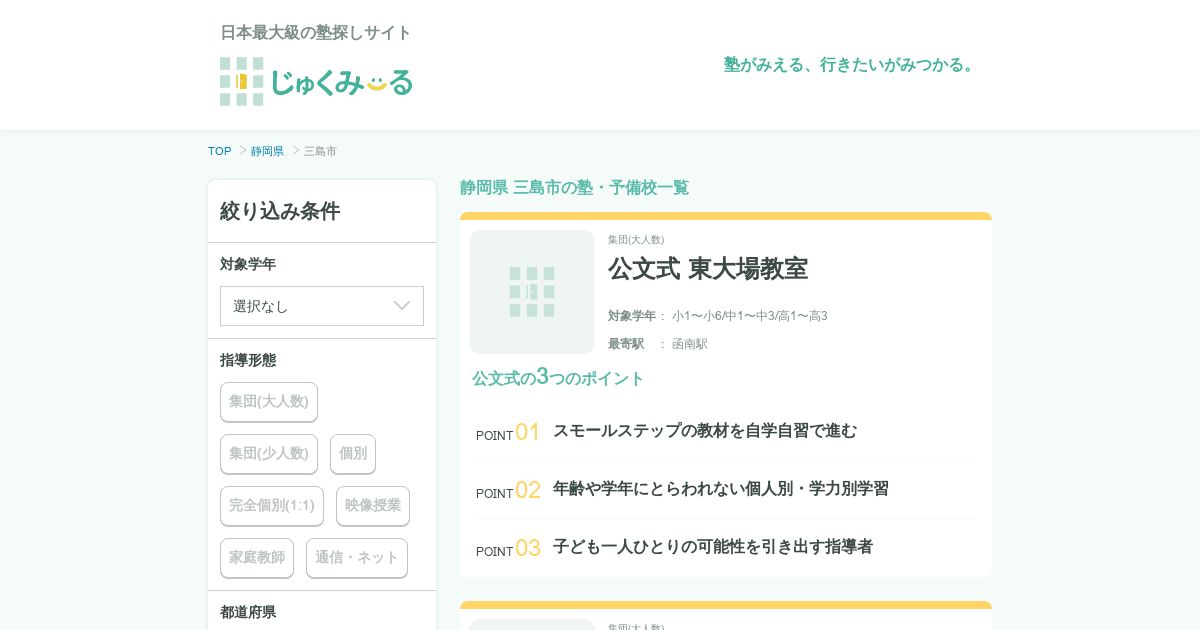Click the 公文式 東大場教室 placeholder thumbnail

point(532,291)
